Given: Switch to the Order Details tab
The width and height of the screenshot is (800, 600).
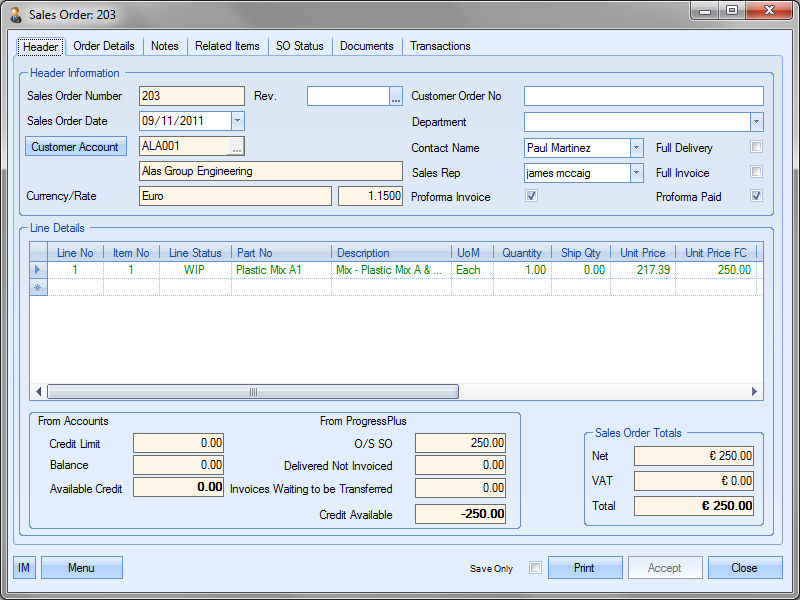Looking at the screenshot, I should (x=104, y=46).
